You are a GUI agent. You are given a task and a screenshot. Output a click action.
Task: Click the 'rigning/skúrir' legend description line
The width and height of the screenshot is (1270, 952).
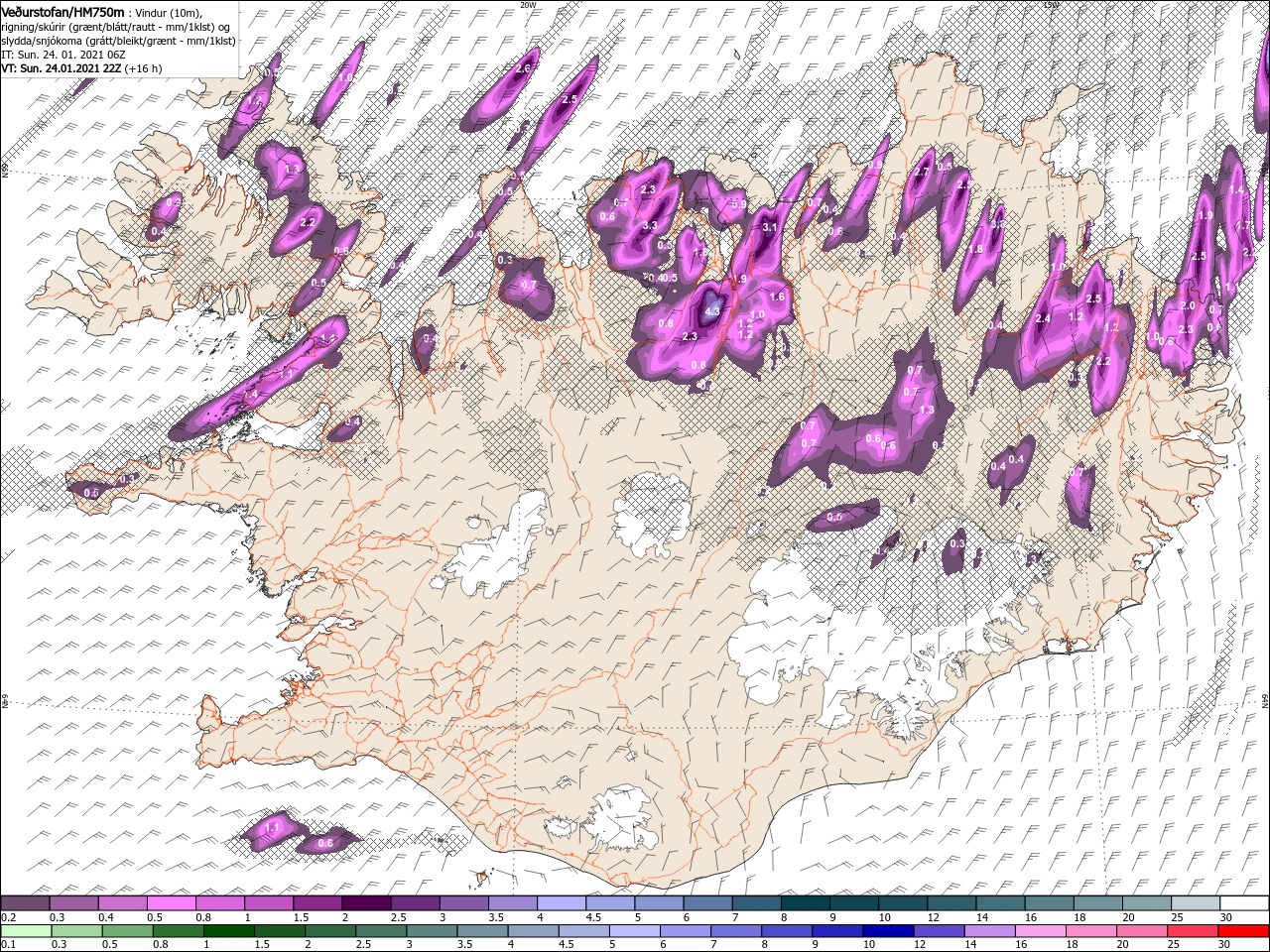click(x=116, y=27)
